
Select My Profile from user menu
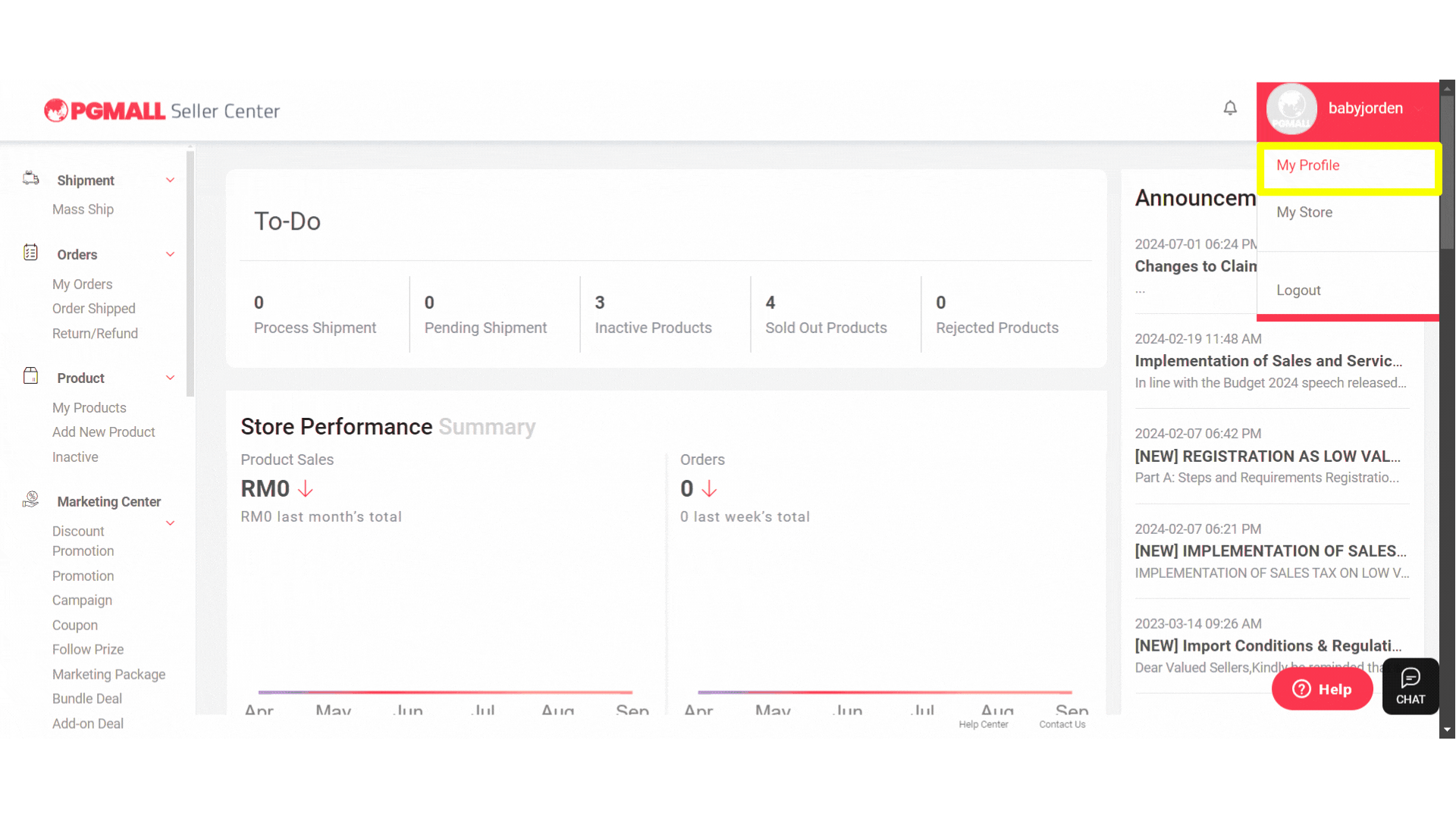point(1308,165)
